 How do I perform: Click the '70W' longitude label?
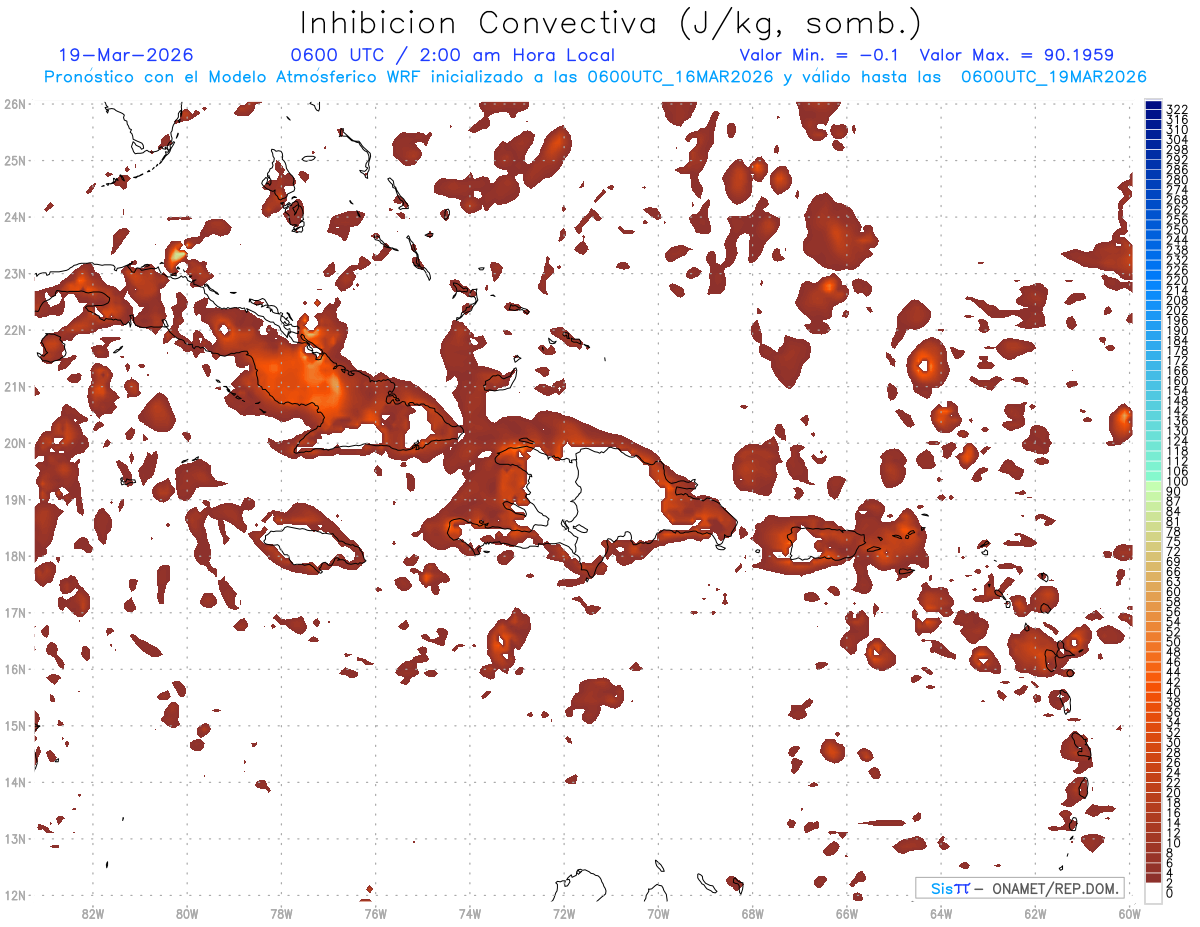658,912
